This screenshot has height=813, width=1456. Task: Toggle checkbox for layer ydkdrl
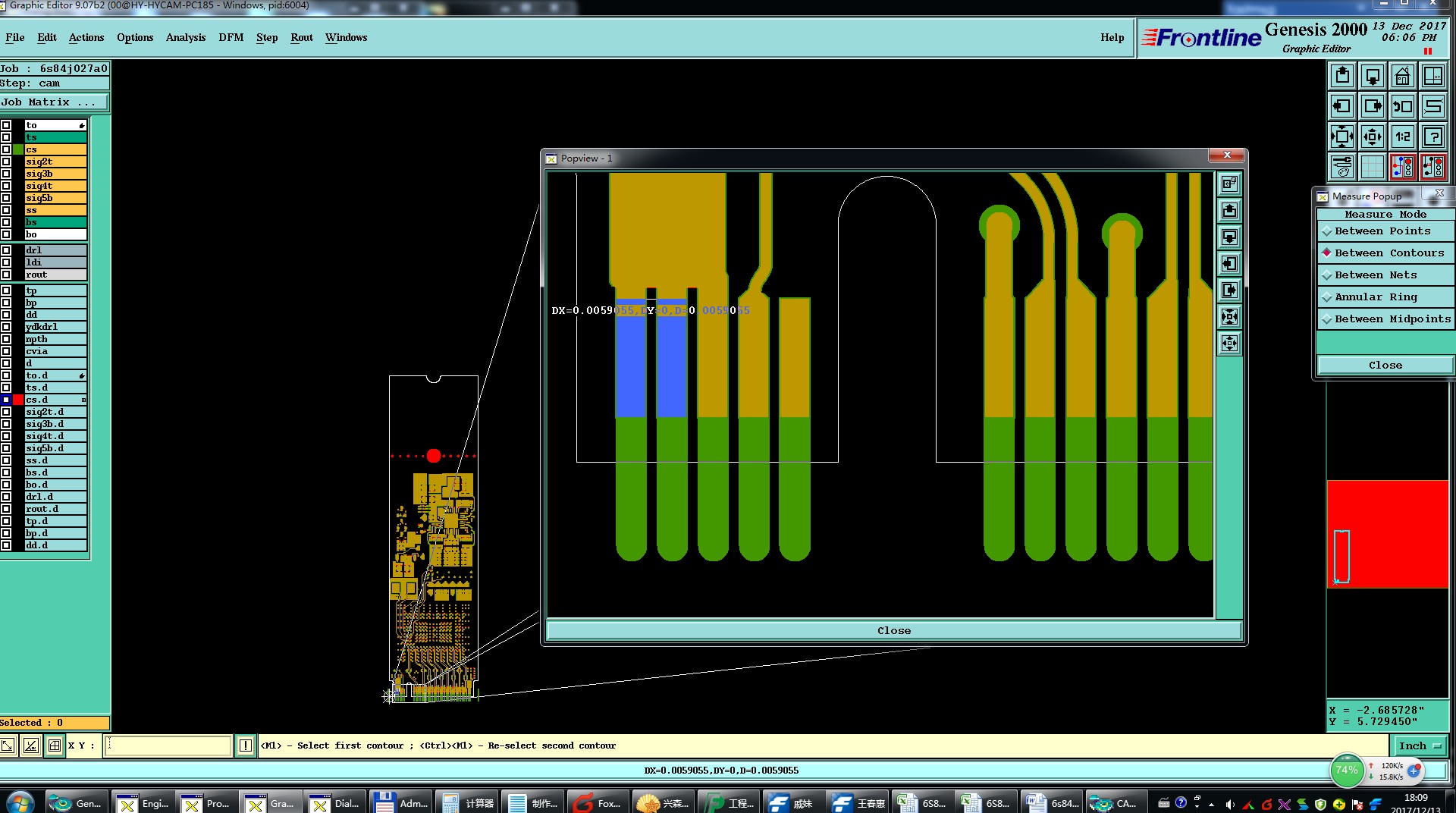6,327
